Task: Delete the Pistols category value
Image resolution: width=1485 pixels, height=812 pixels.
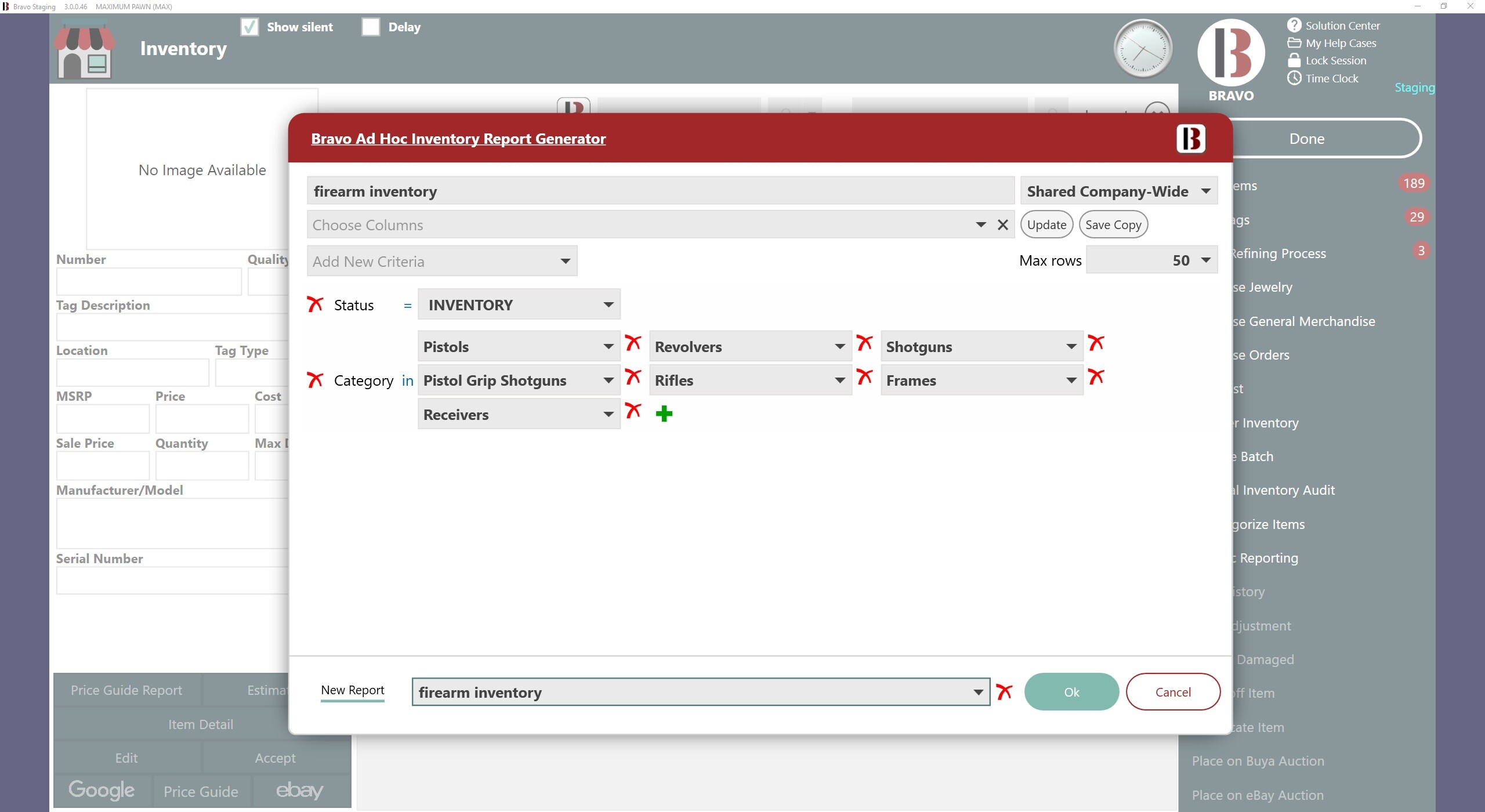Action: (x=633, y=343)
